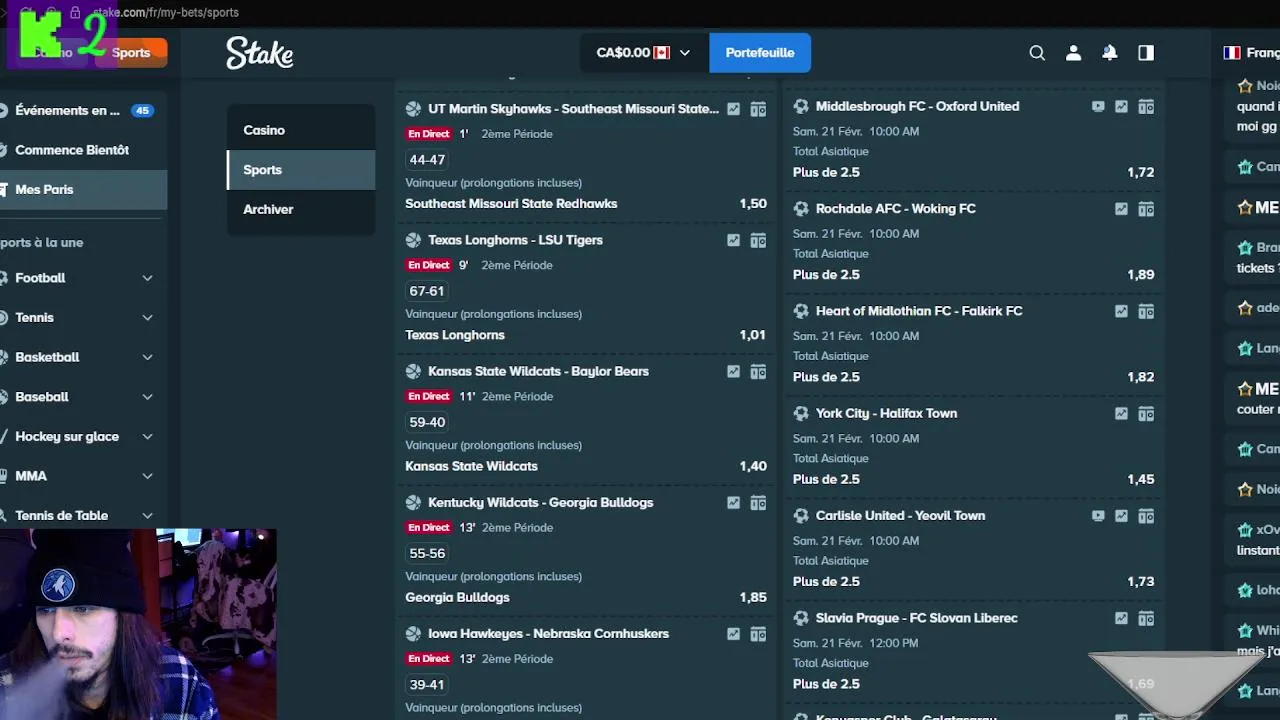Open statistics chart for UT Martin Skyhawks game
Image resolution: width=1280 pixels, height=720 pixels.
click(734, 109)
